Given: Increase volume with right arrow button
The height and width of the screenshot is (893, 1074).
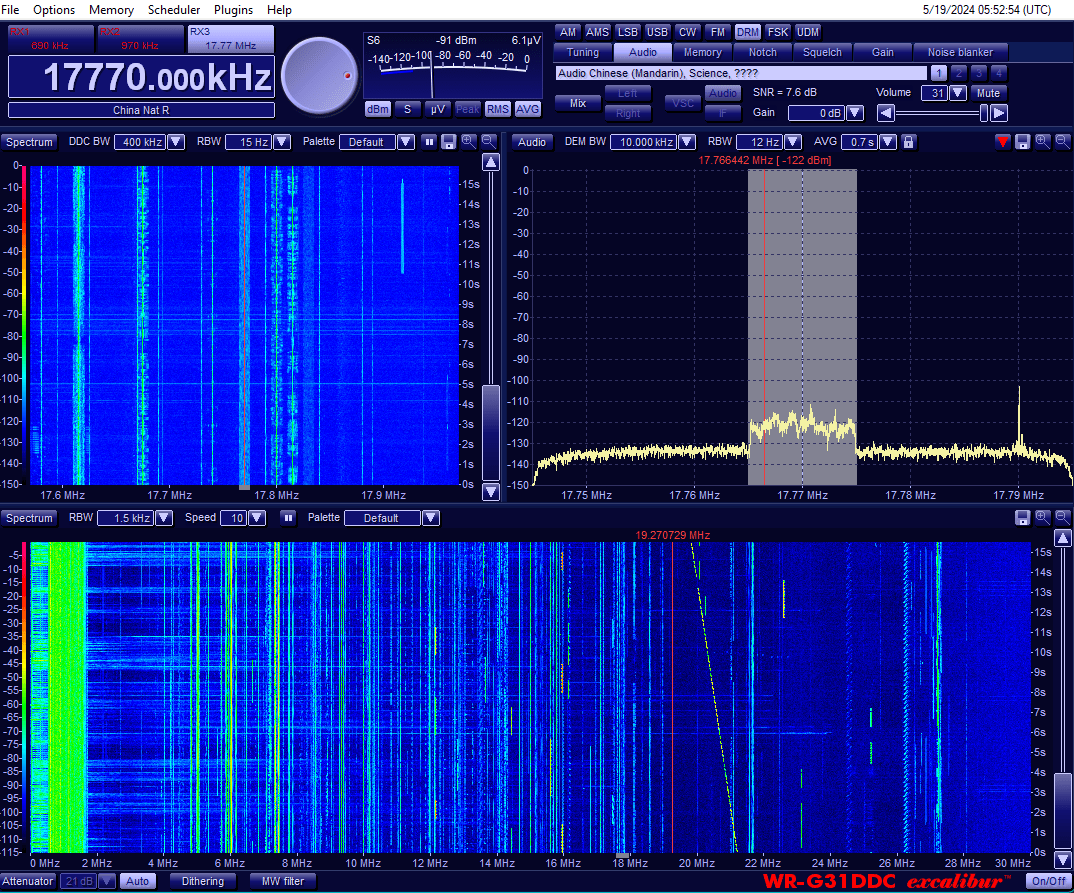Looking at the screenshot, I should [x=999, y=113].
